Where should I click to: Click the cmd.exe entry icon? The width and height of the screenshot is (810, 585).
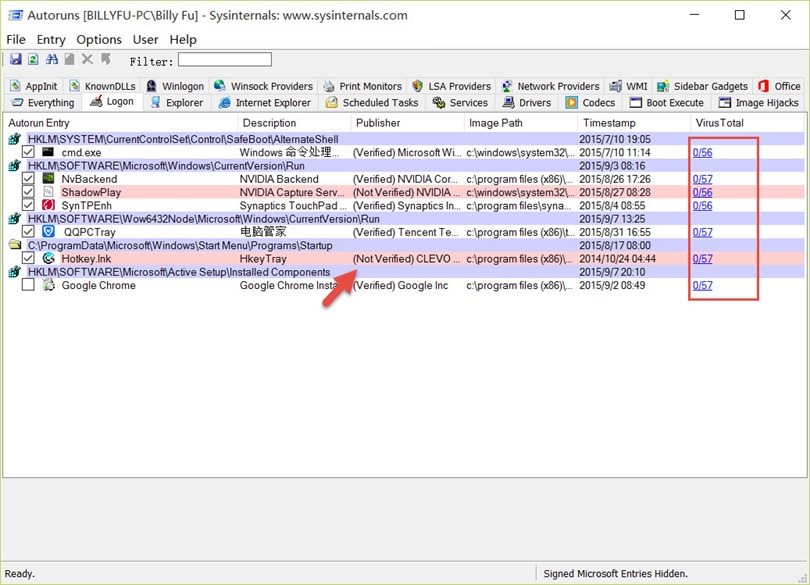[x=48, y=152]
